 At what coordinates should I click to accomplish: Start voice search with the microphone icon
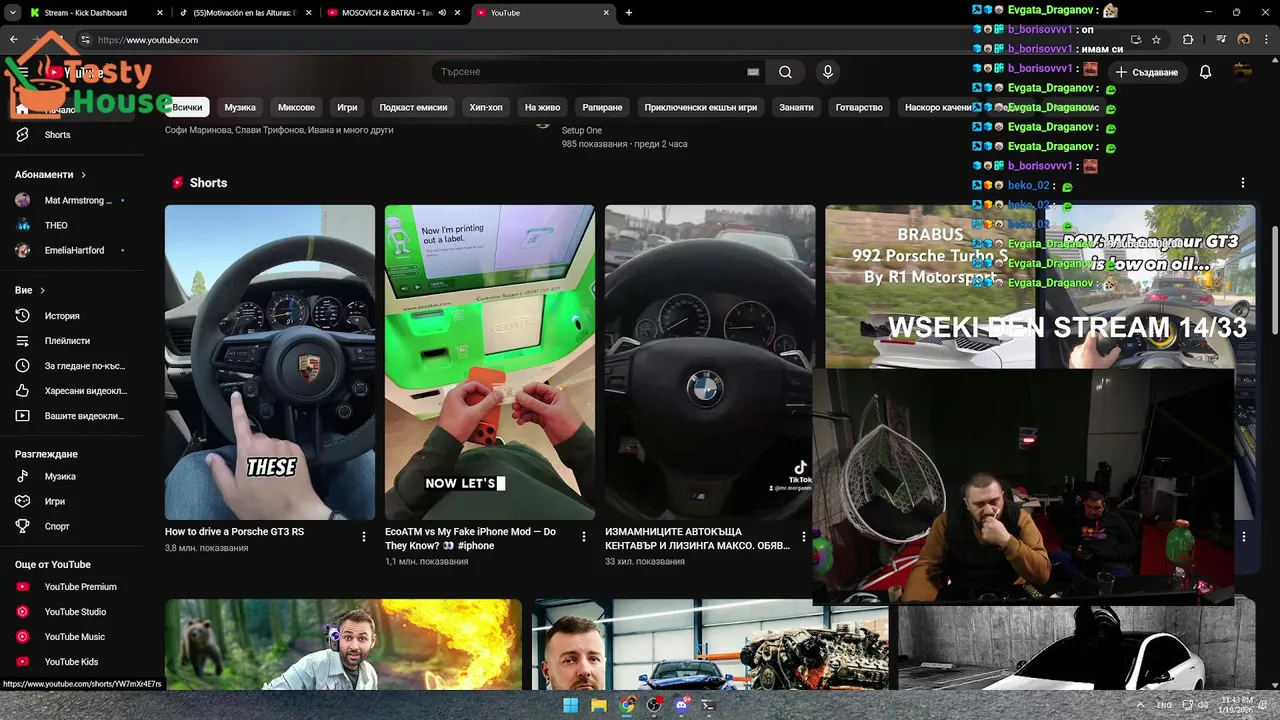click(827, 72)
